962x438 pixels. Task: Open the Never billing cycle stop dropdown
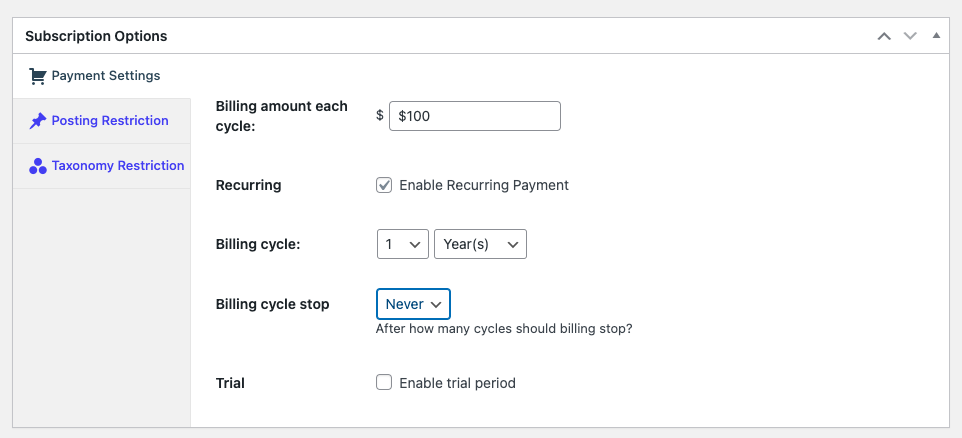point(414,304)
